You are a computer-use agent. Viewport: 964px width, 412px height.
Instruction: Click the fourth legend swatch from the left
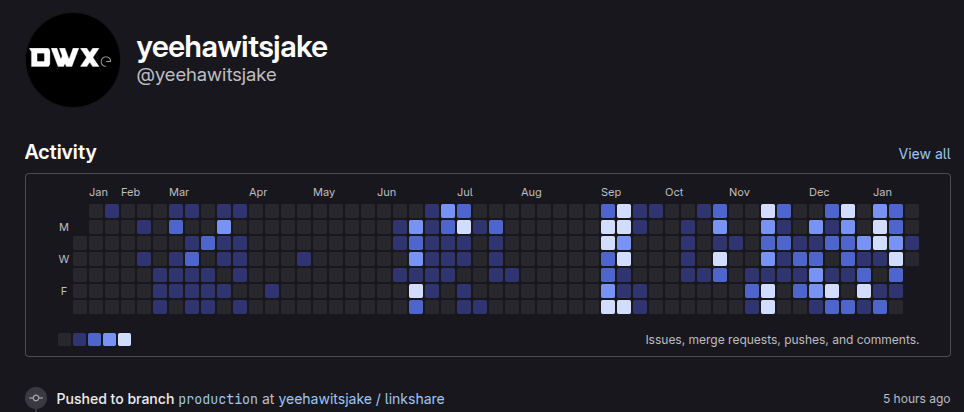pyautogui.click(x=110, y=340)
